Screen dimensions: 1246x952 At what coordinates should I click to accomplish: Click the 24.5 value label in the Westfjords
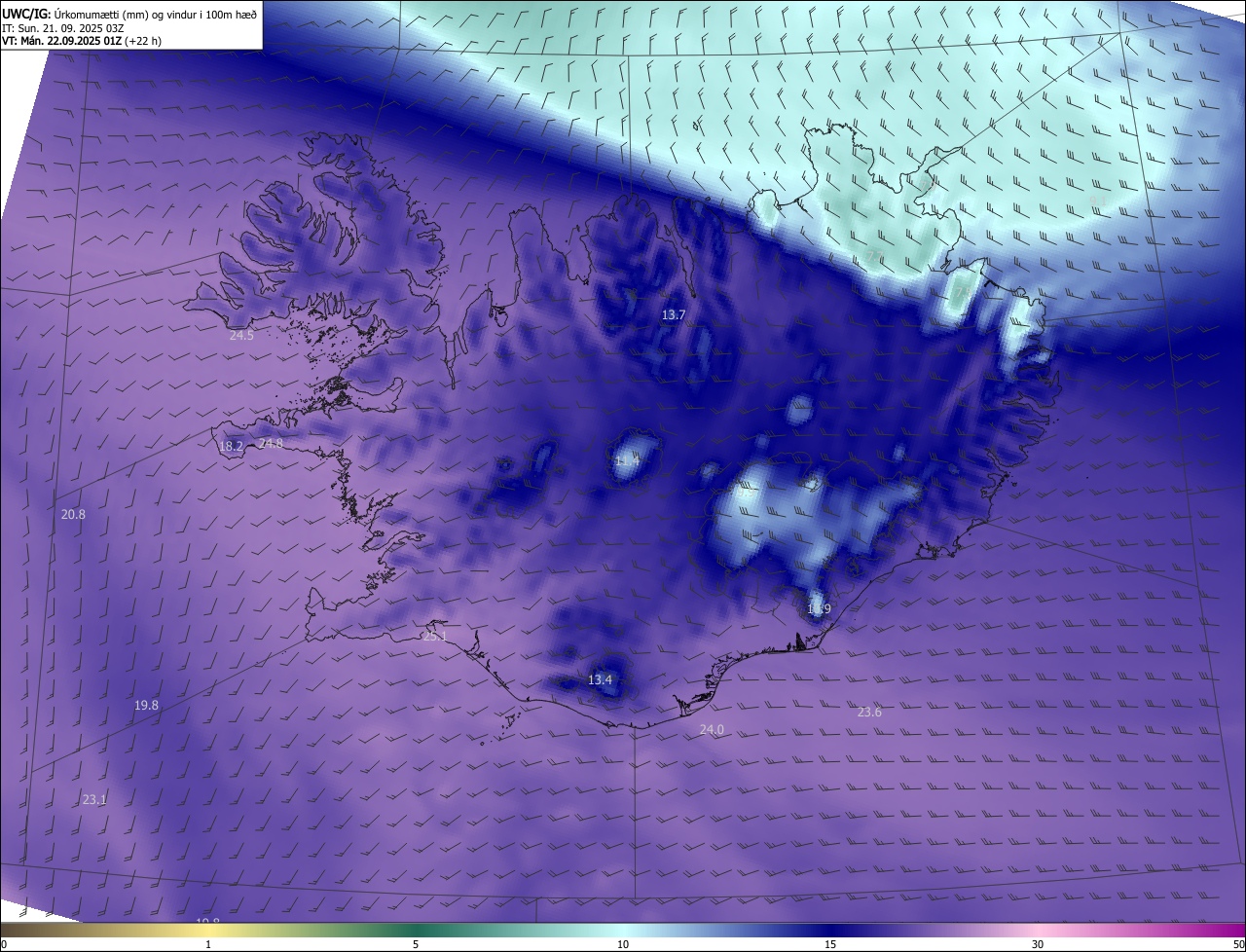point(241,336)
